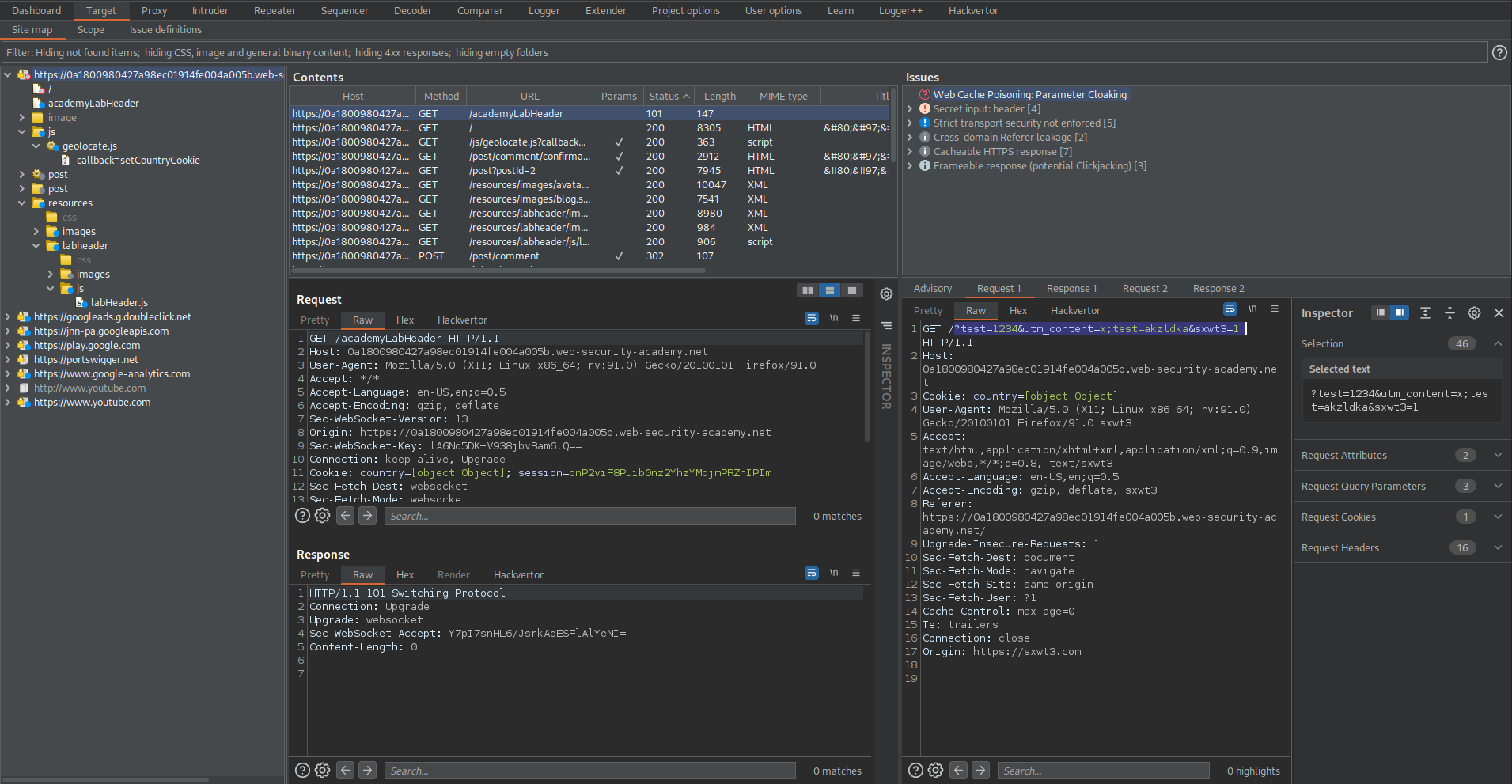Open Request panel hamburger options menu

coord(856,318)
